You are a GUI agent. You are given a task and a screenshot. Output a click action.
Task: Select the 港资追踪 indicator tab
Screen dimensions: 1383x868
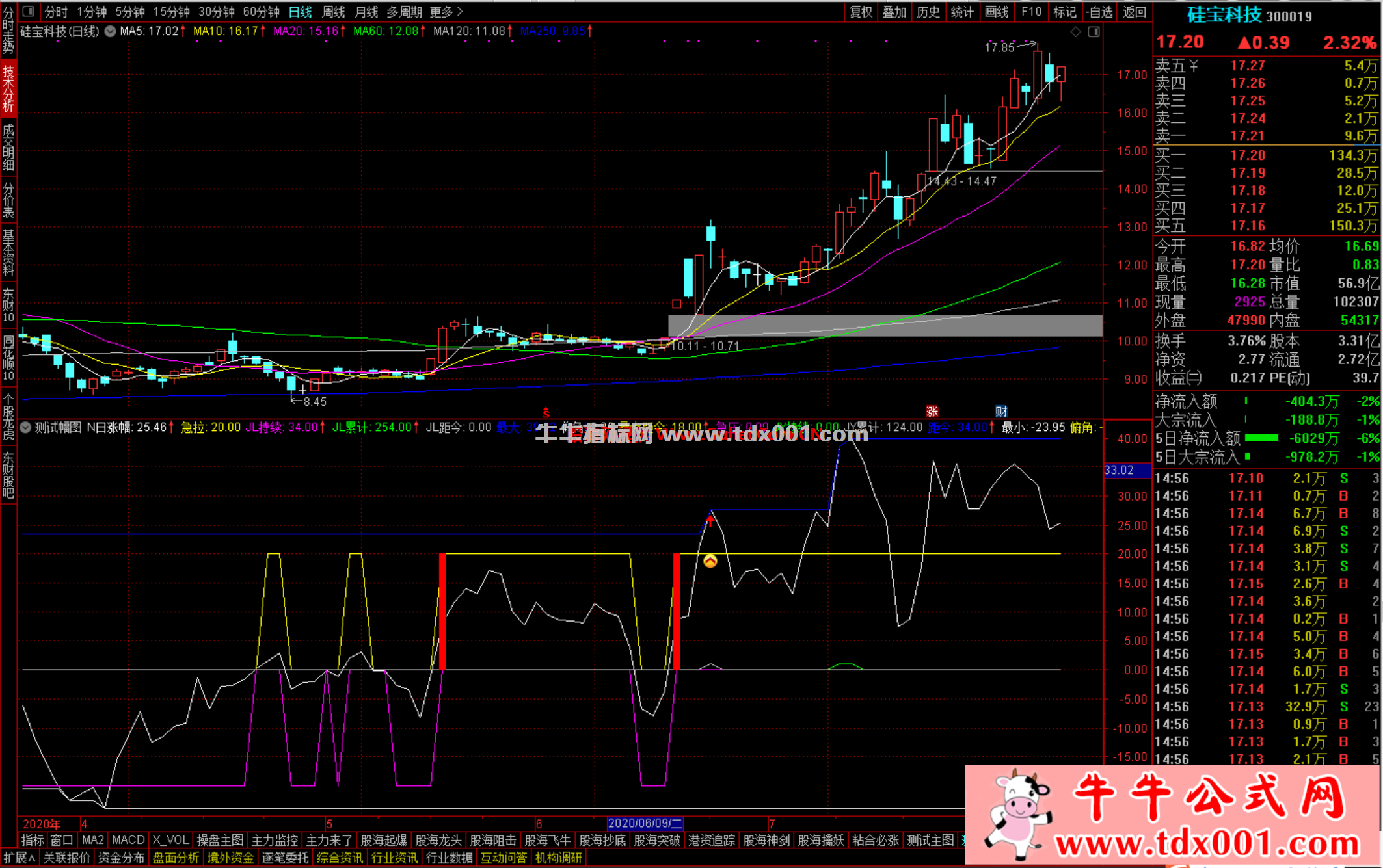point(712,840)
